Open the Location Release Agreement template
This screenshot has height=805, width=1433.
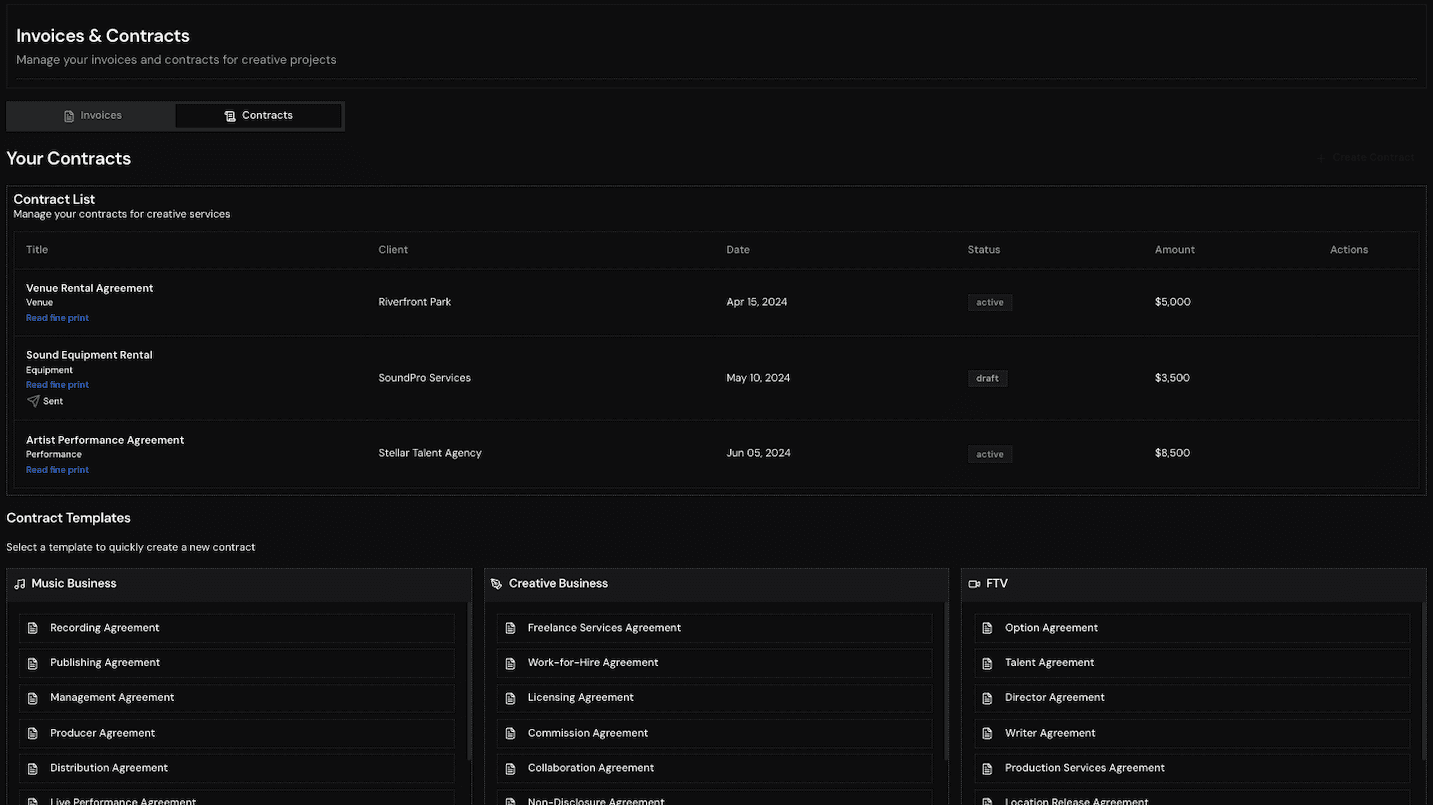tap(1192, 798)
